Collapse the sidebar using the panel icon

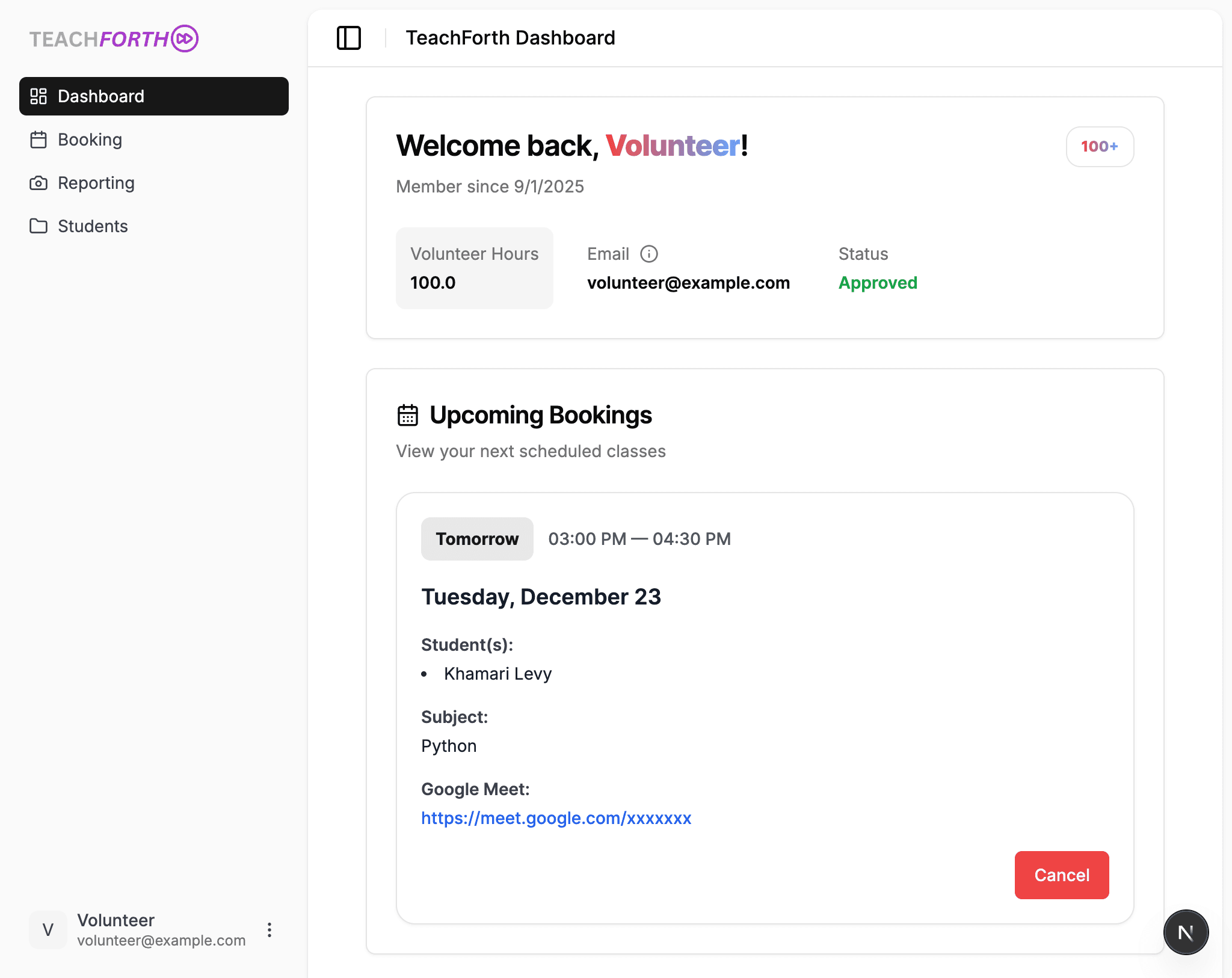[349, 37]
